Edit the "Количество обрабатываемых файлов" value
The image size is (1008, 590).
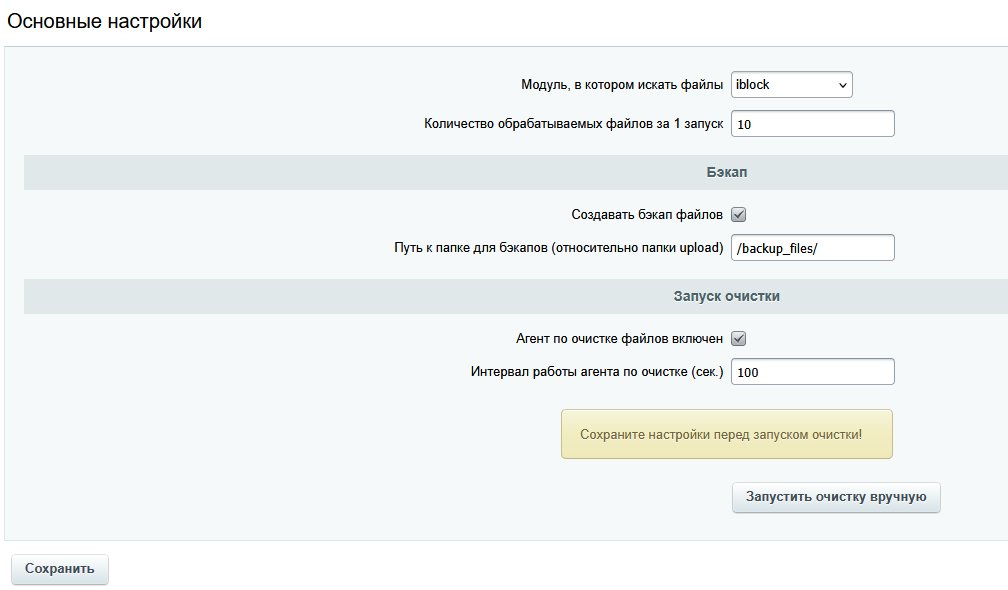[812, 123]
